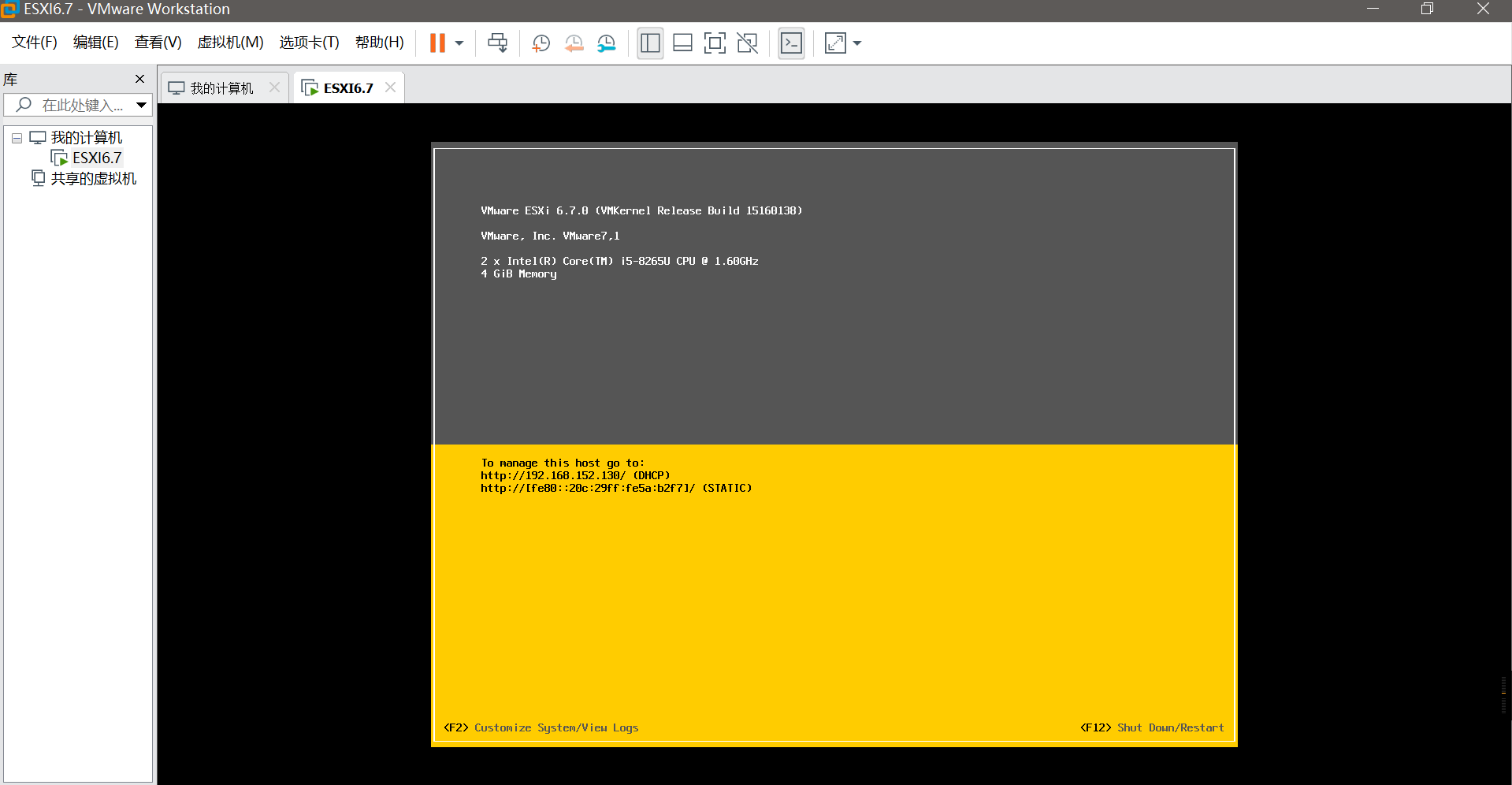Open the snapshot manager
Viewport: 1512px width, 785px height.
pos(606,43)
